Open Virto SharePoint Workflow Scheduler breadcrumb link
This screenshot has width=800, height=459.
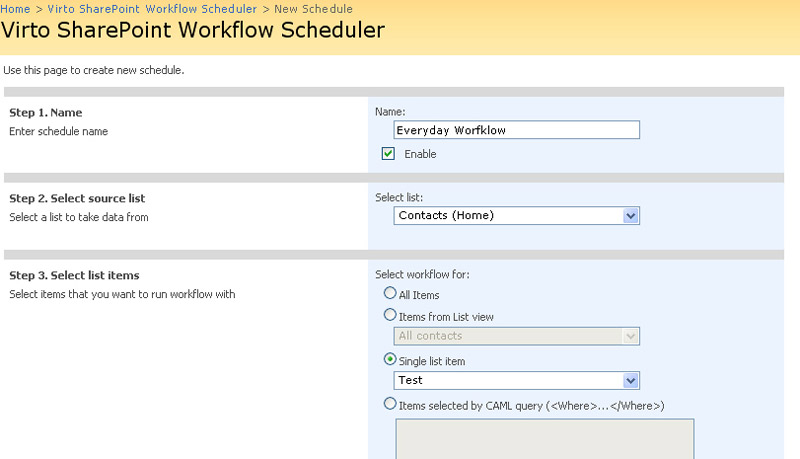[x=152, y=9]
